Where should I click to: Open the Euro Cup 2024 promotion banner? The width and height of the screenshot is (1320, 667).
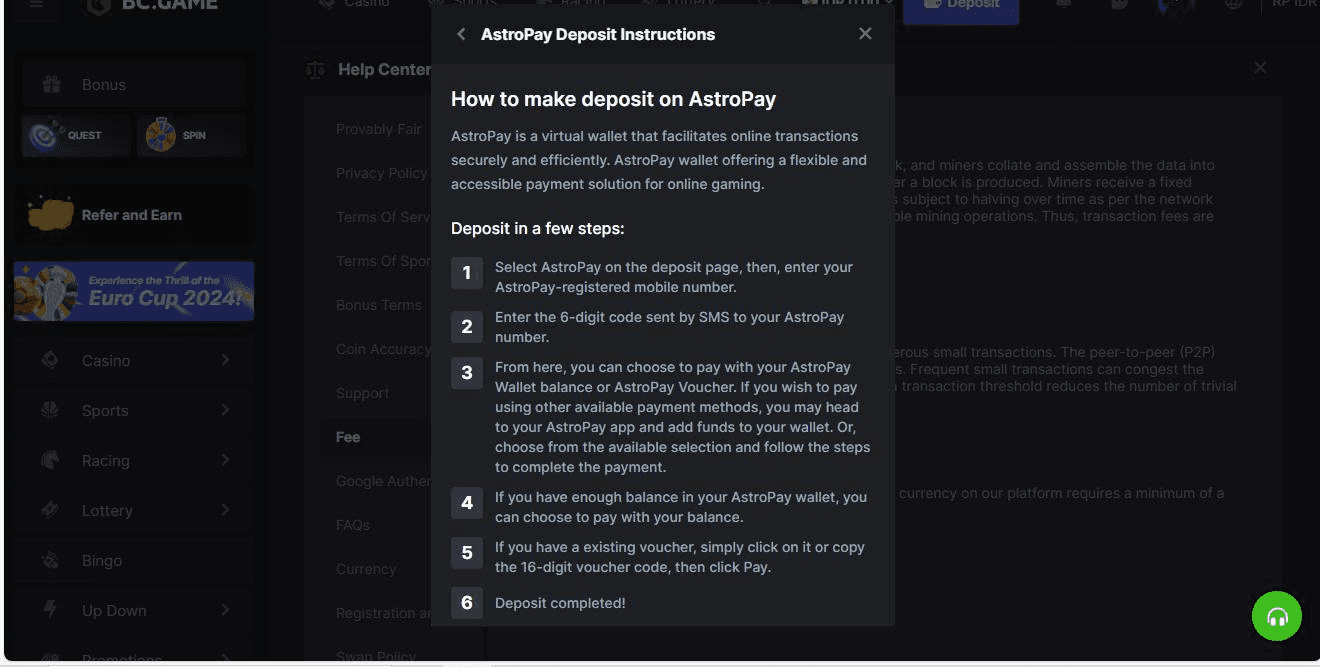[x=134, y=291]
